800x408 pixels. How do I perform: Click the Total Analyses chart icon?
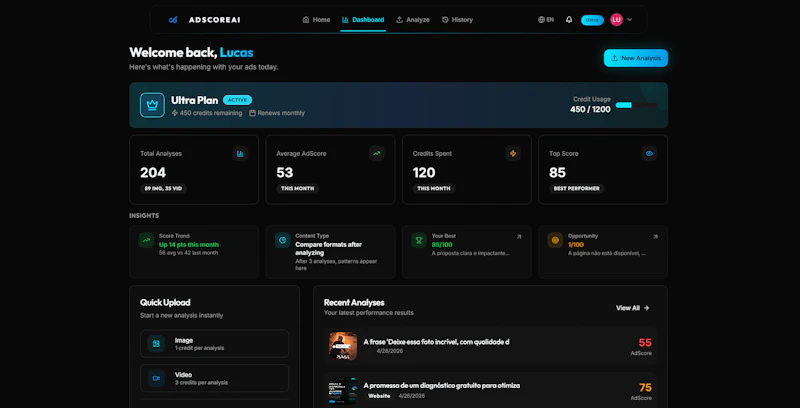[240, 154]
